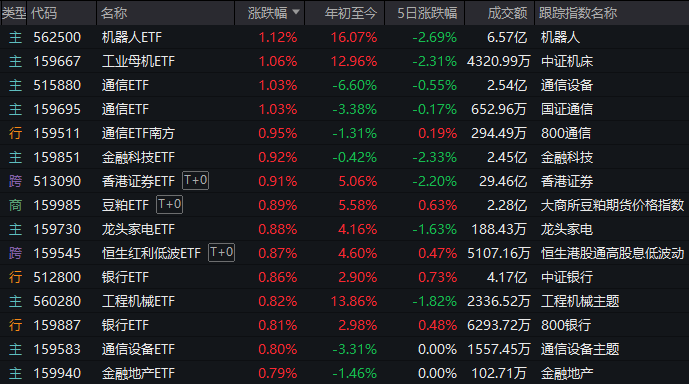
Task: Select stock code 159851
Action: pyautogui.click(x=57, y=157)
